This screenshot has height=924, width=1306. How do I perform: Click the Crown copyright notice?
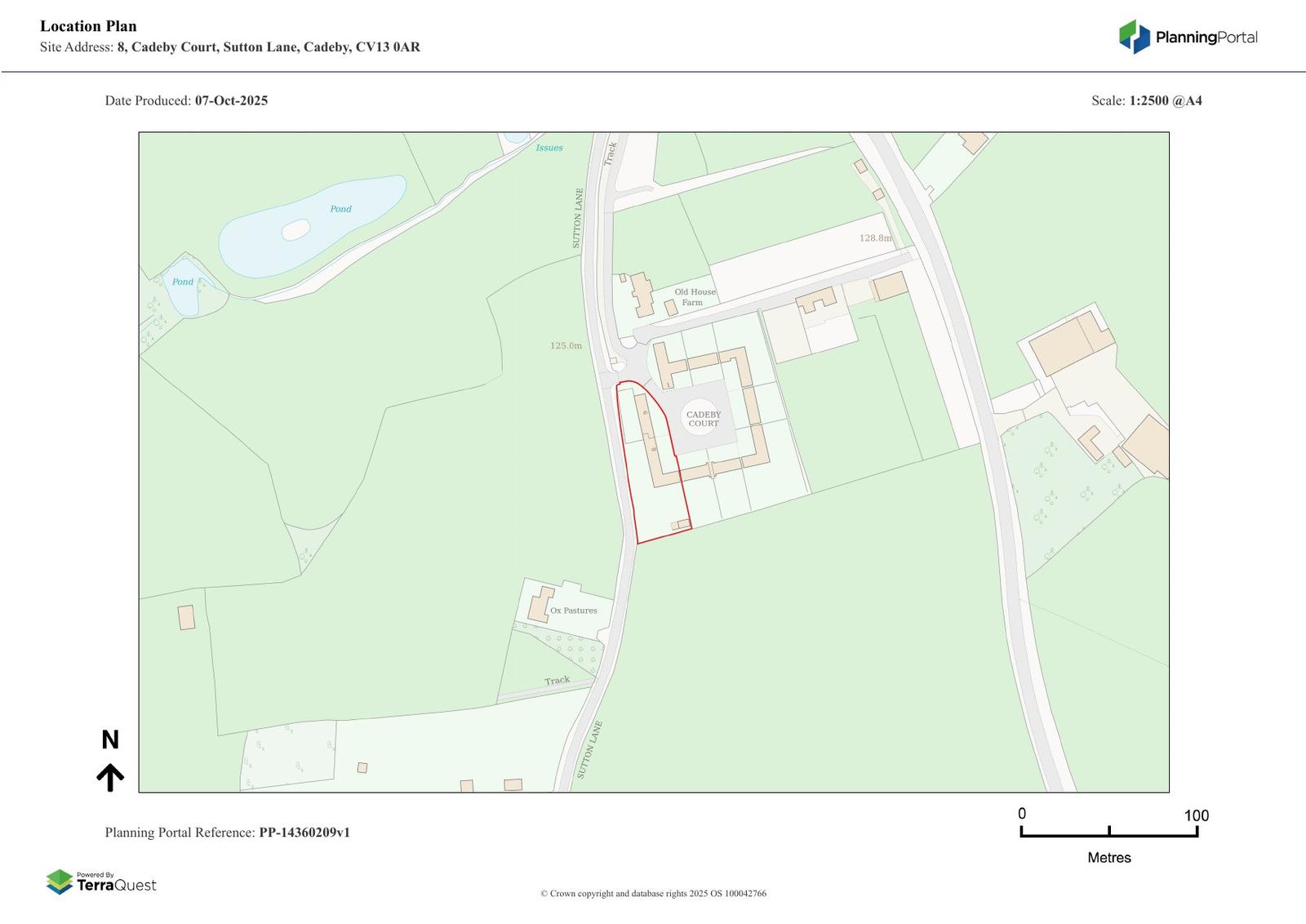pos(653,893)
